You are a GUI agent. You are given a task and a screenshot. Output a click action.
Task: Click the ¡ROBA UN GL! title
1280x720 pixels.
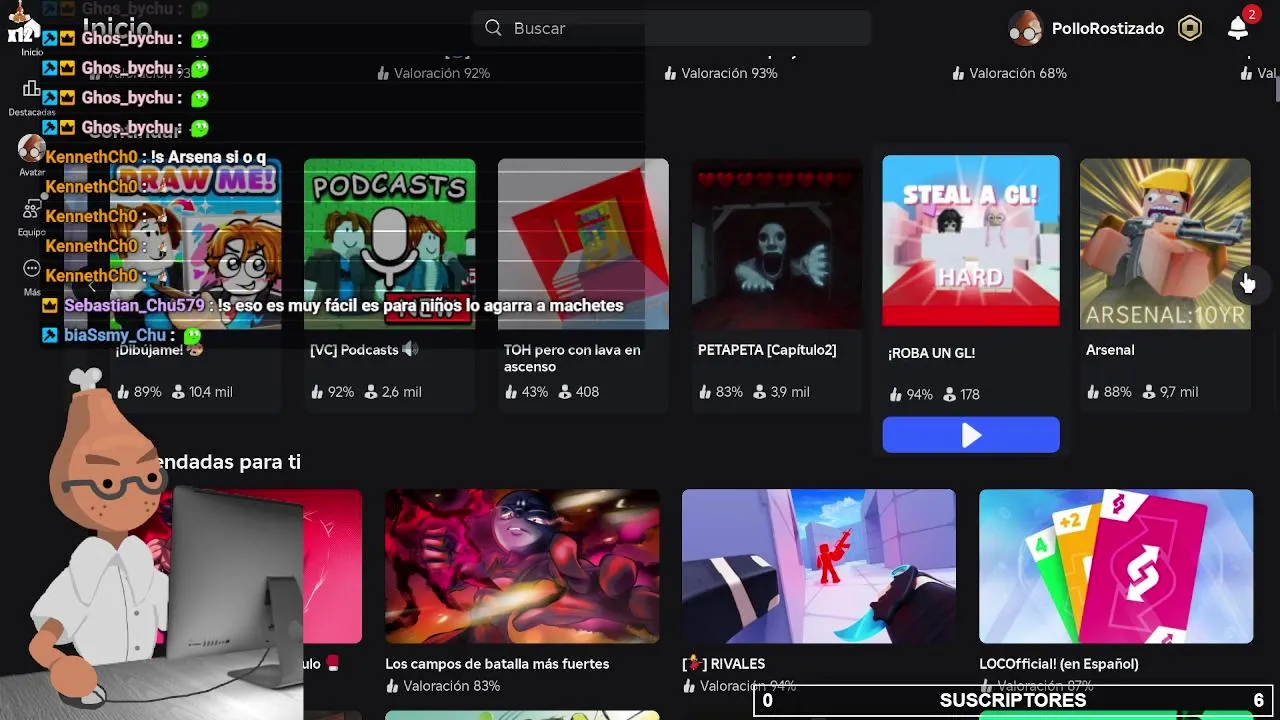[931, 353]
